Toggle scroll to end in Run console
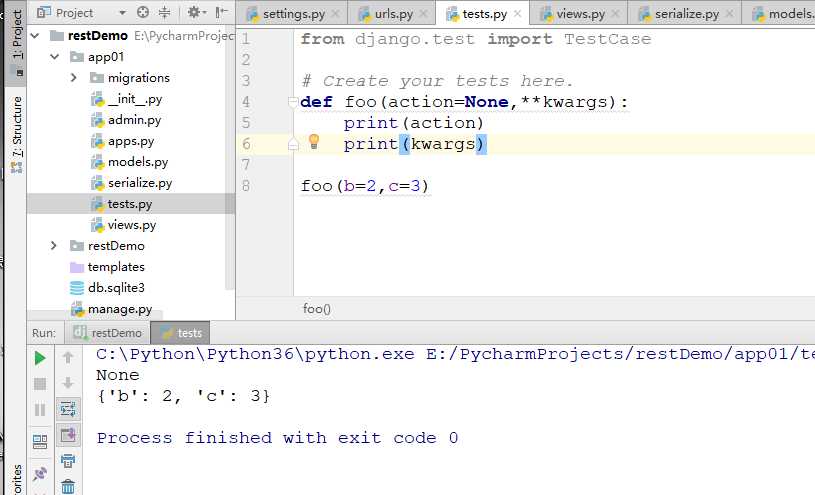Image resolution: width=815 pixels, height=495 pixels. click(68, 435)
